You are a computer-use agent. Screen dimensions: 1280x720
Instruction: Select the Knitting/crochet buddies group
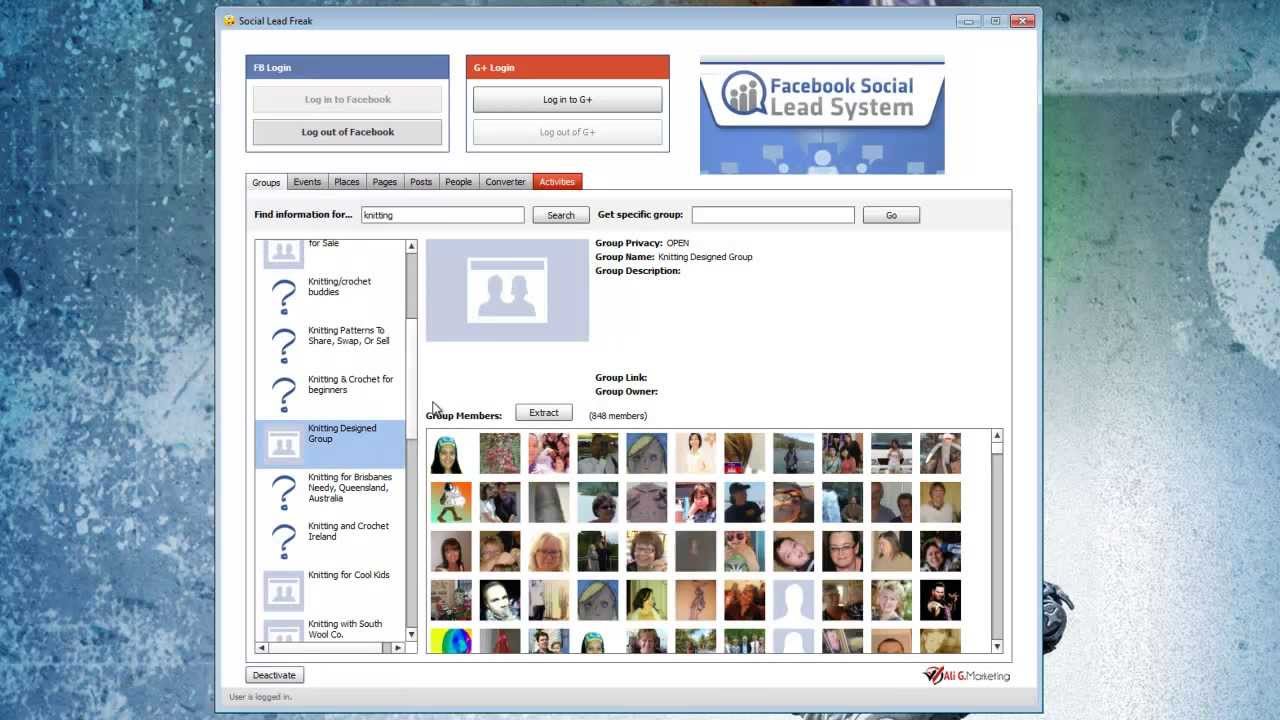tap(330, 295)
